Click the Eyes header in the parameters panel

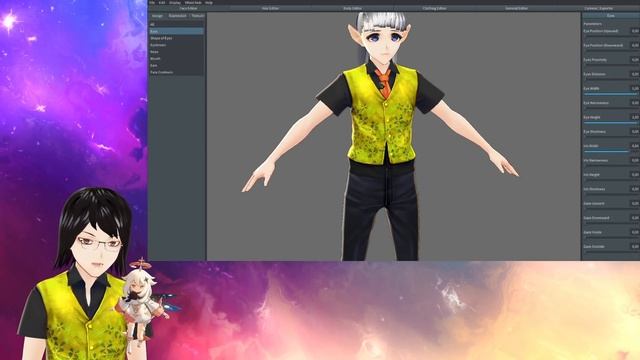611,16
